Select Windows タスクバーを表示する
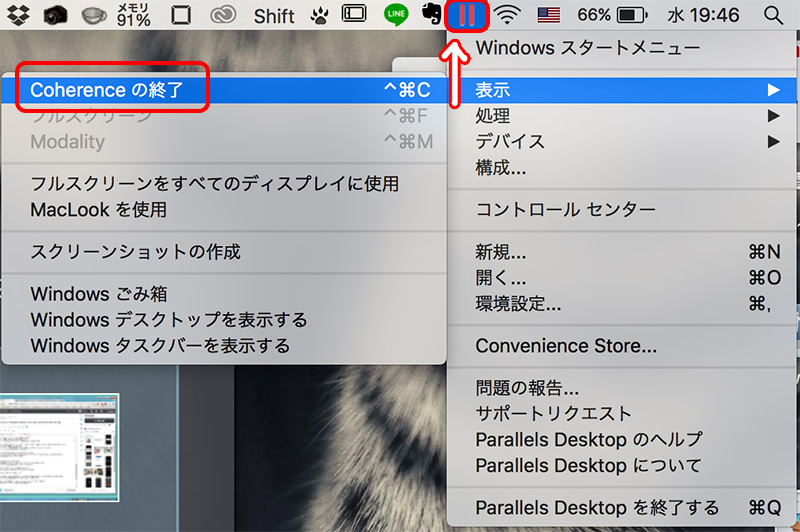Image resolution: width=800 pixels, height=532 pixels. click(x=224, y=346)
